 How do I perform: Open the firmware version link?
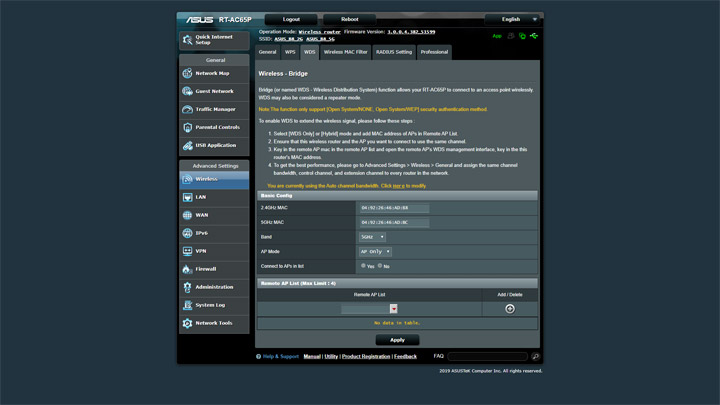[x=411, y=32]
